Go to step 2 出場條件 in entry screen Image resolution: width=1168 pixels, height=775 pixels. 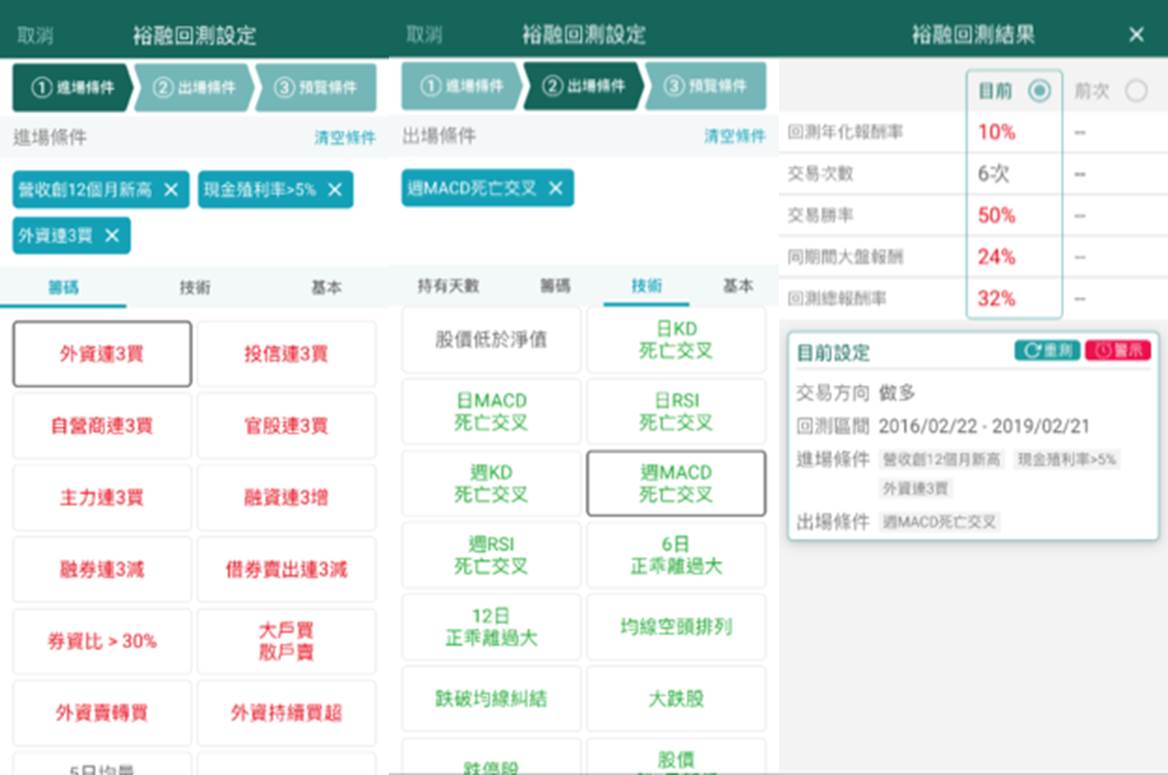coord(194,88)
